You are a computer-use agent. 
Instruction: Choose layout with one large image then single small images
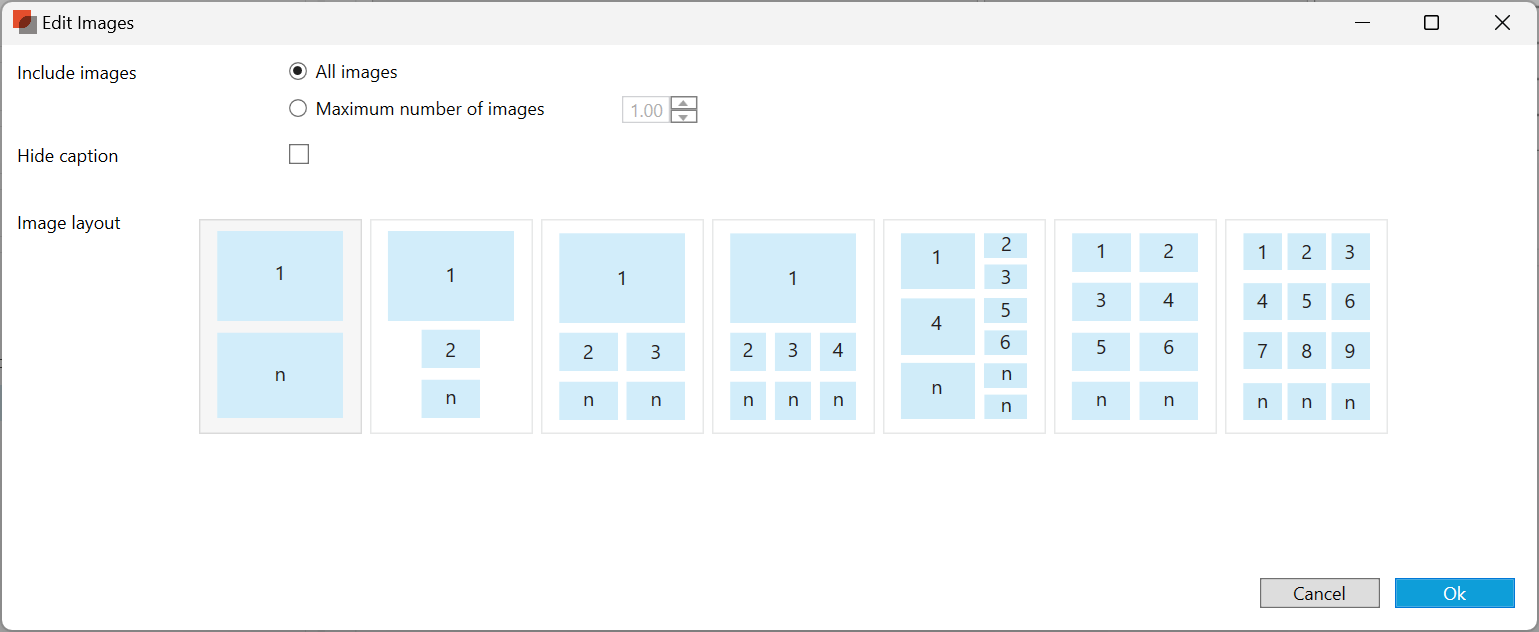[x=451, y=326]
